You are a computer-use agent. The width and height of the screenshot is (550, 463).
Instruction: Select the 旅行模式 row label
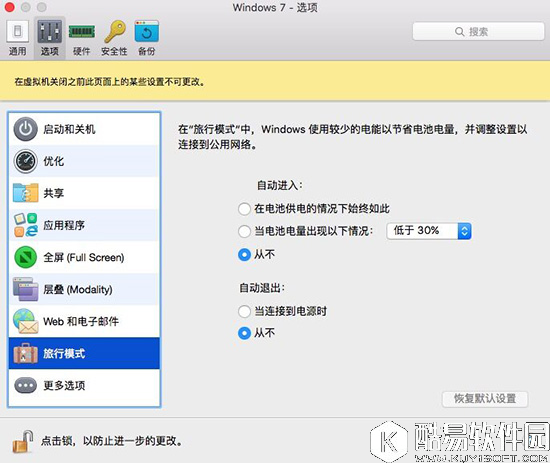pos(64,353)
